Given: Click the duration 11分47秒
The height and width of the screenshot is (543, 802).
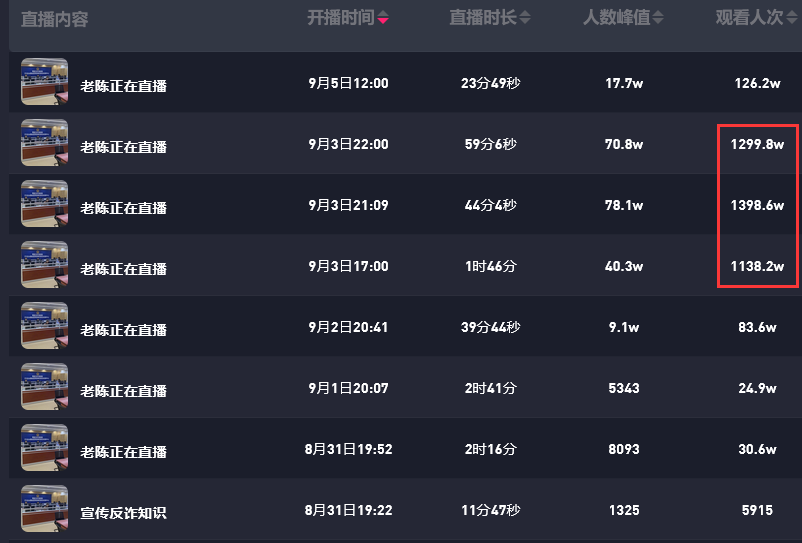Looking at the screenshot, I should tap(491, 510).
